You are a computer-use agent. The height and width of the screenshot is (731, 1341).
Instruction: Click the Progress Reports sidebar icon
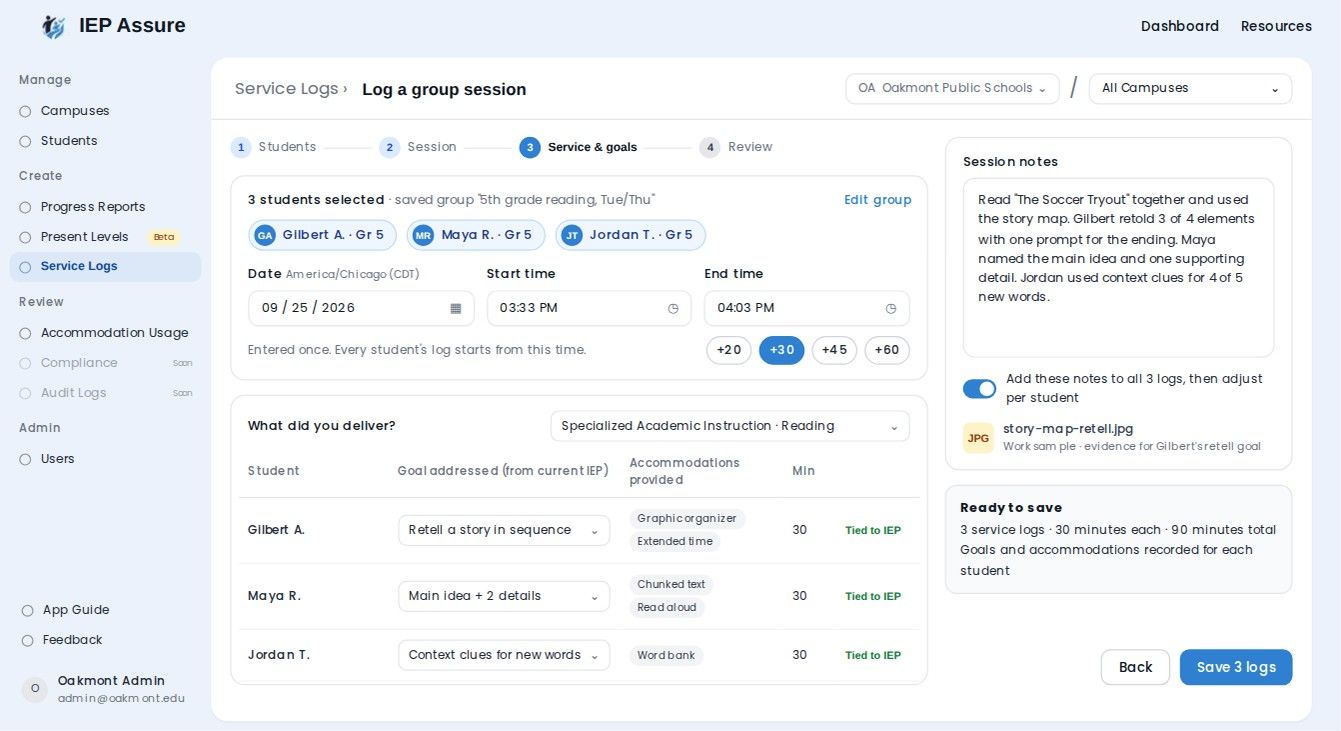click(25, 207)
